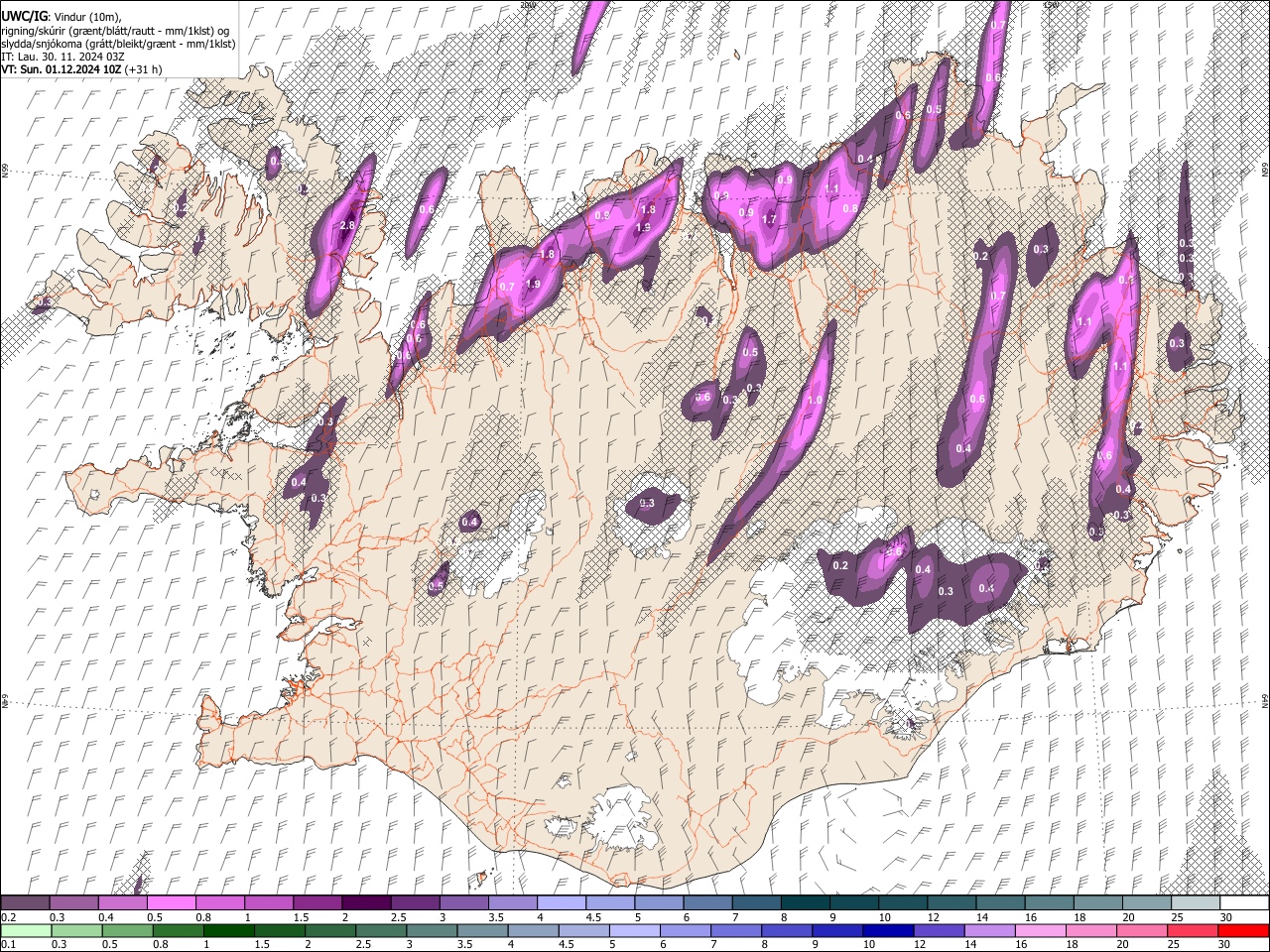Select the bright pink 0.5 swatch in top legend row
This screenshot has height=952, width=1270.
click(x=171, y=903)
